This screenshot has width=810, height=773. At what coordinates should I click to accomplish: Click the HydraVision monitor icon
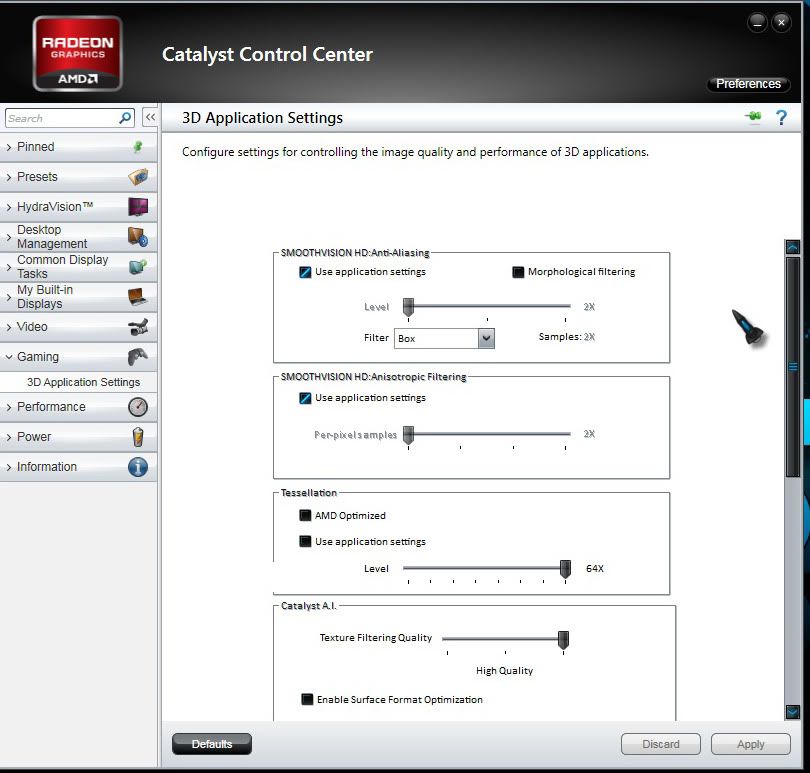click(138, 207)
